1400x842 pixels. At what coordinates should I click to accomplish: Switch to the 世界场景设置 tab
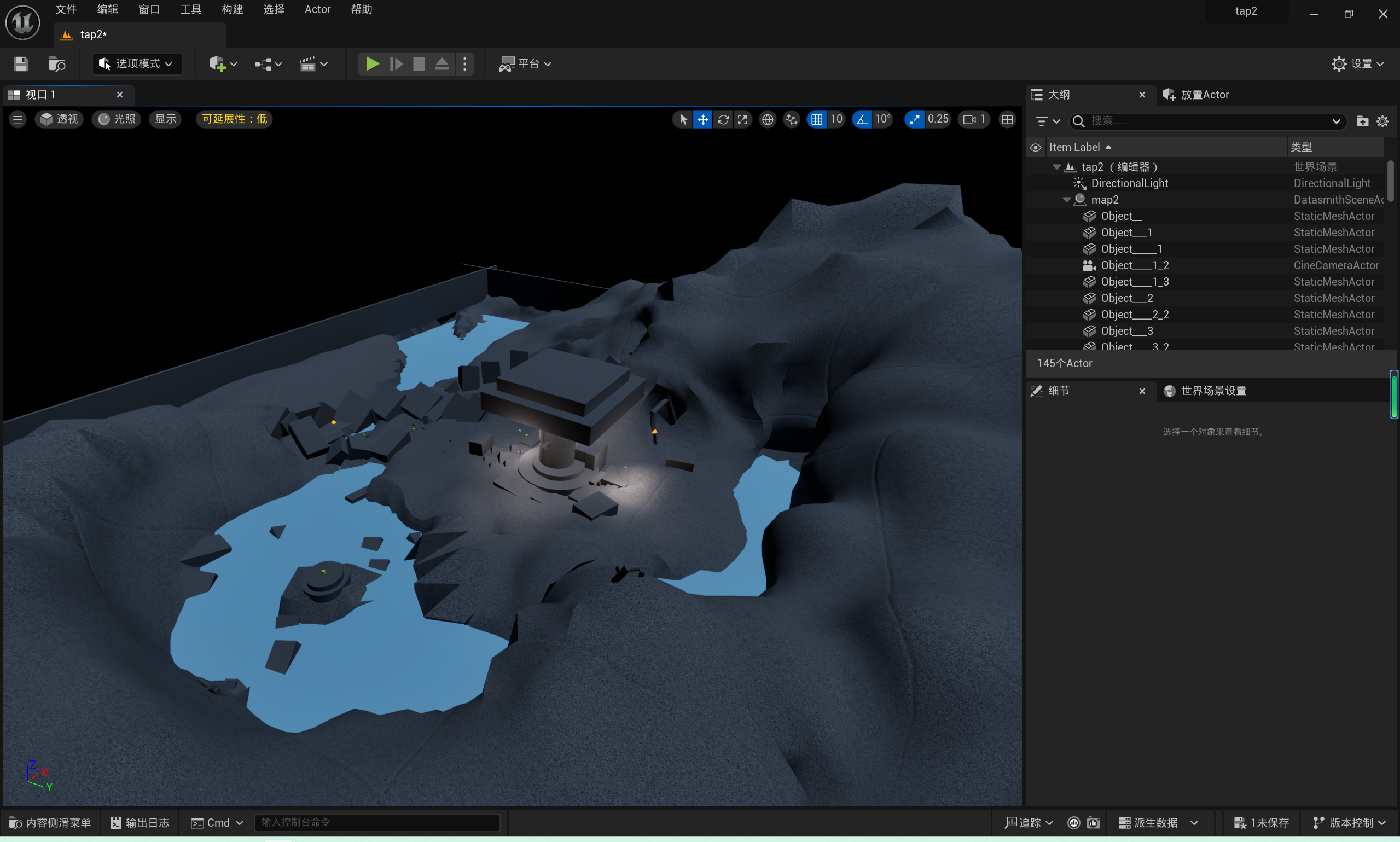pos(1205,391)
